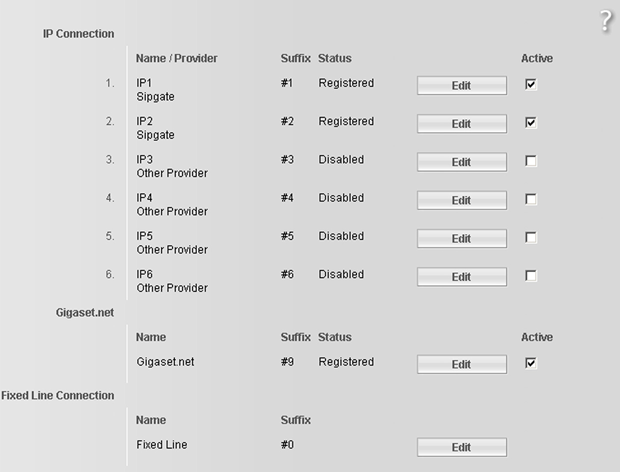Edit the IP2 Sipgate connection
Viewport: 620px width, 472px height.
coord(461,124)
